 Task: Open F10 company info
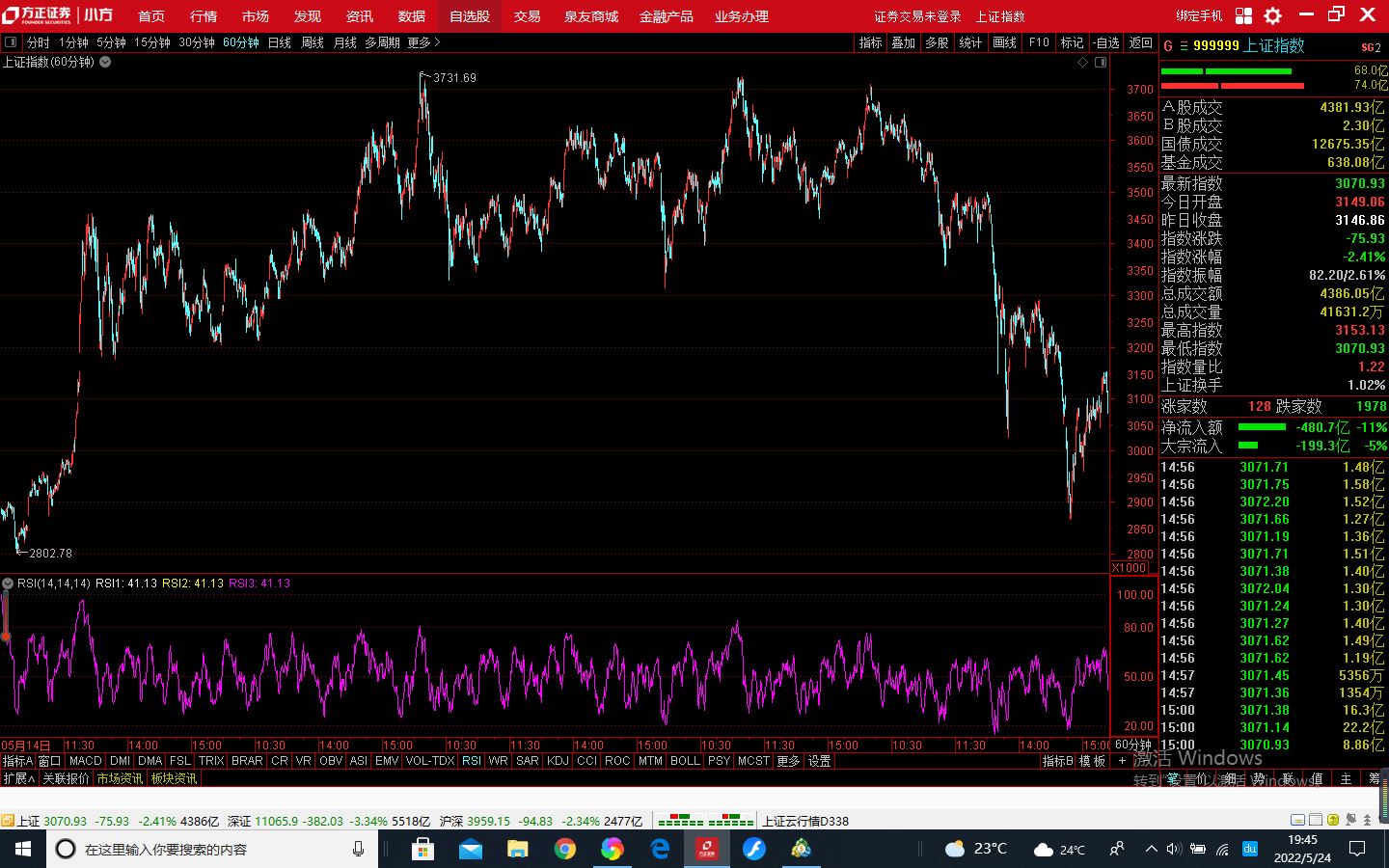click(x=1039, y=42)
